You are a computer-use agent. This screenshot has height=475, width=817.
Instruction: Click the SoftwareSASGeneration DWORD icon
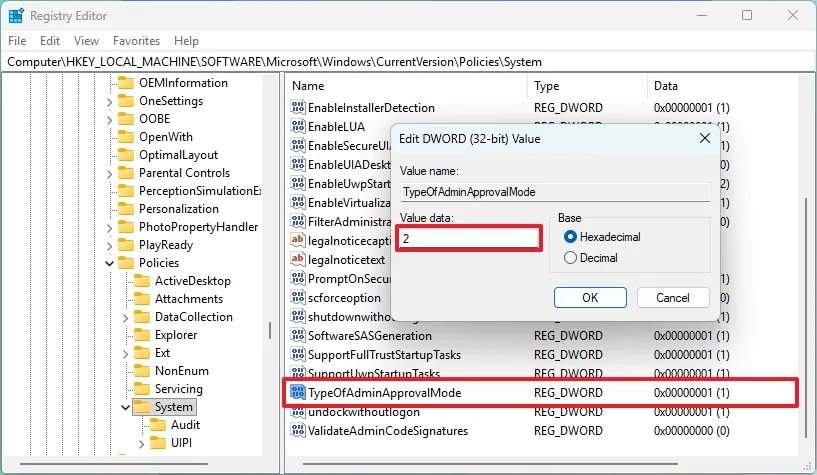point(298,335)
